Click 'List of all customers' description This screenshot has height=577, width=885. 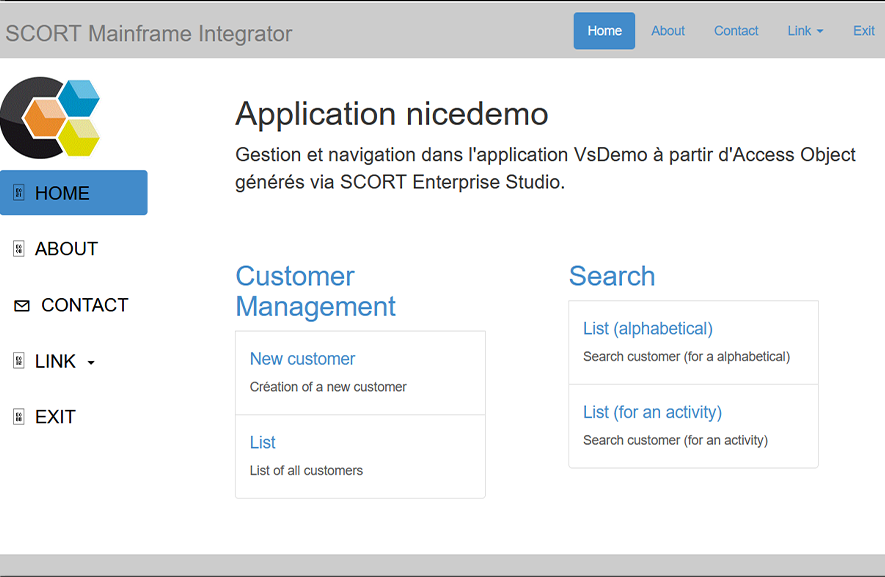(306, 470)
